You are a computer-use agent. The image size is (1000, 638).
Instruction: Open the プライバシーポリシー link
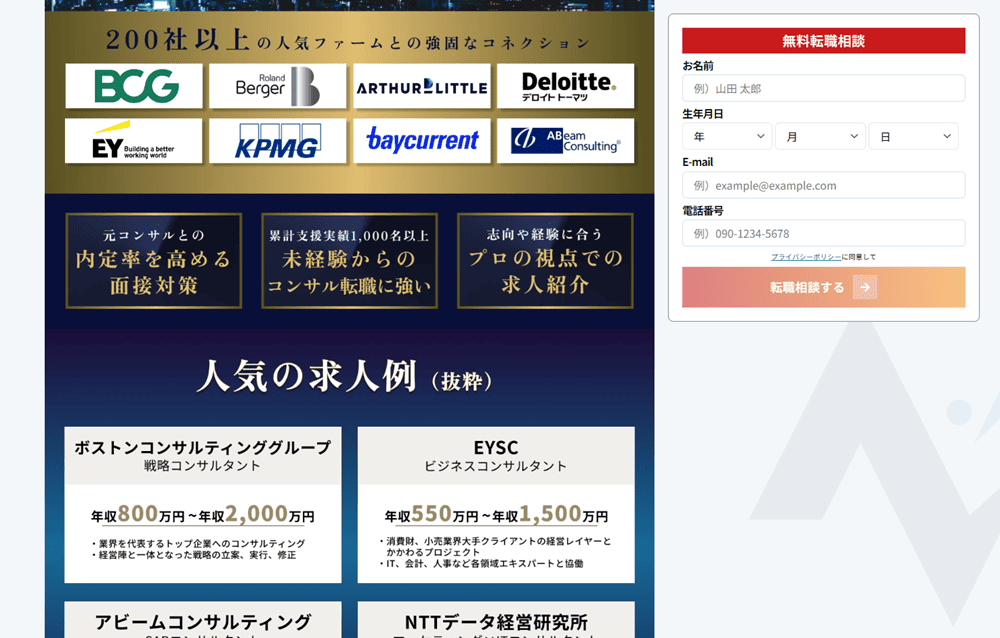tap(805, 257)
